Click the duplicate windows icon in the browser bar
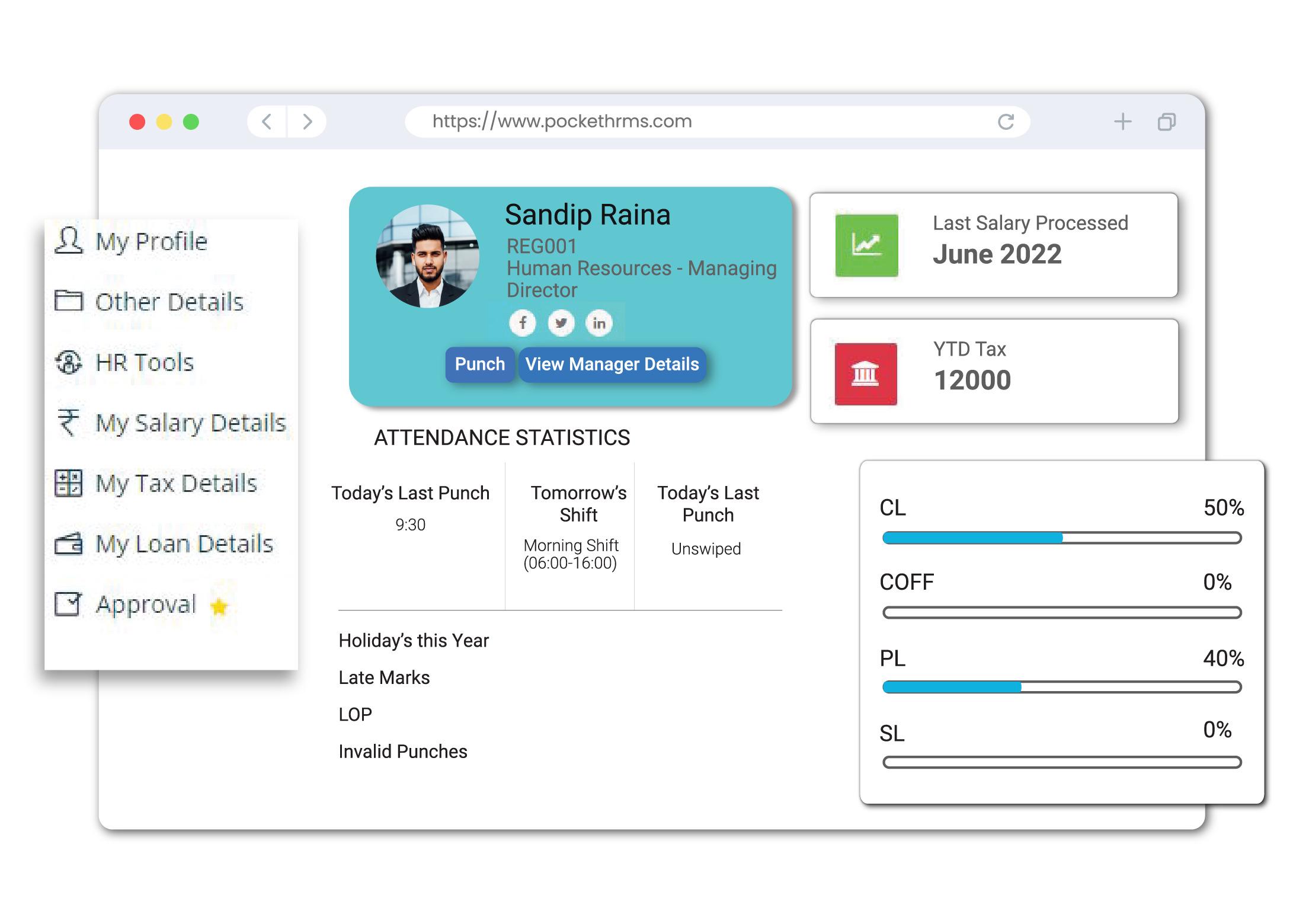This screenshot has height=924, width=1309. pyautogui.click(x=1166, y=122)
